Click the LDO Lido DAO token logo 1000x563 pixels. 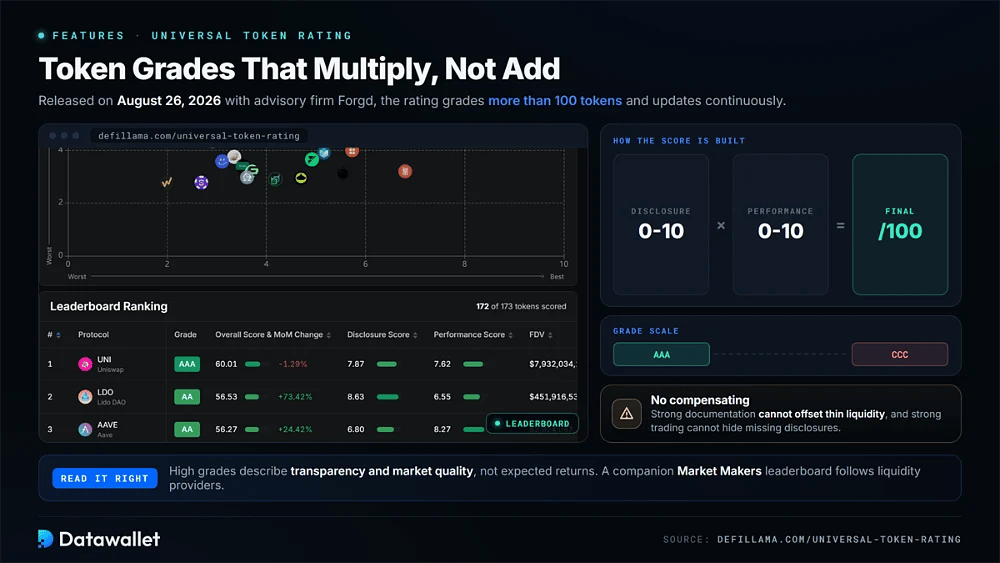click(x=85, y=397)
